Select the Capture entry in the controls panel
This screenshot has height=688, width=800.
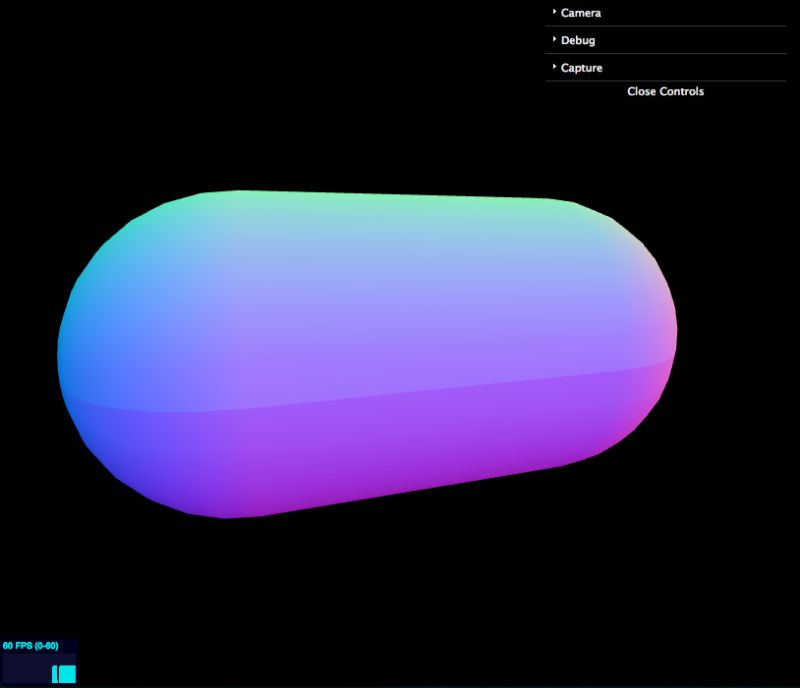(x=582, y=67)
